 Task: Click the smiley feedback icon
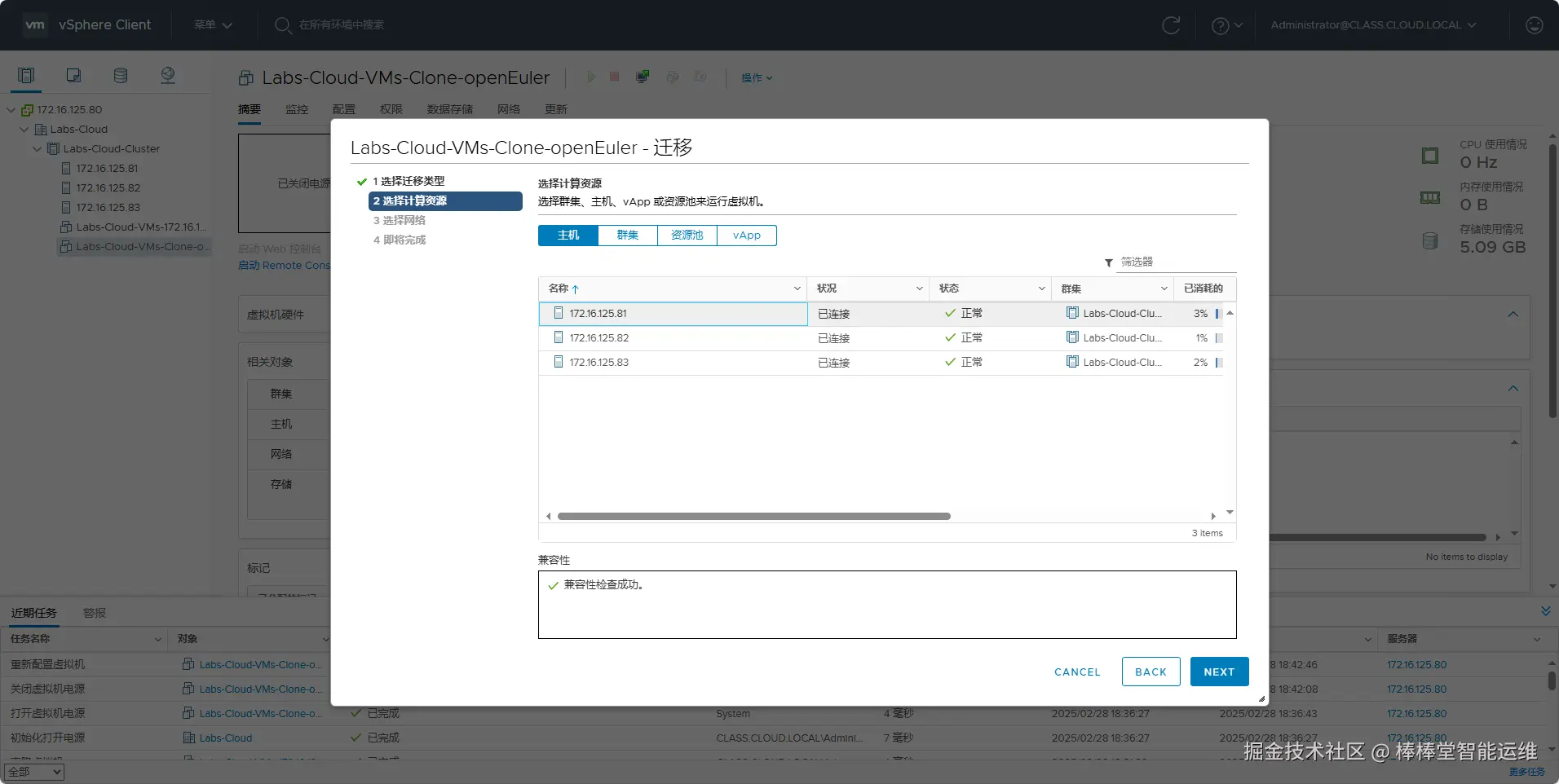click(1534, 25)
